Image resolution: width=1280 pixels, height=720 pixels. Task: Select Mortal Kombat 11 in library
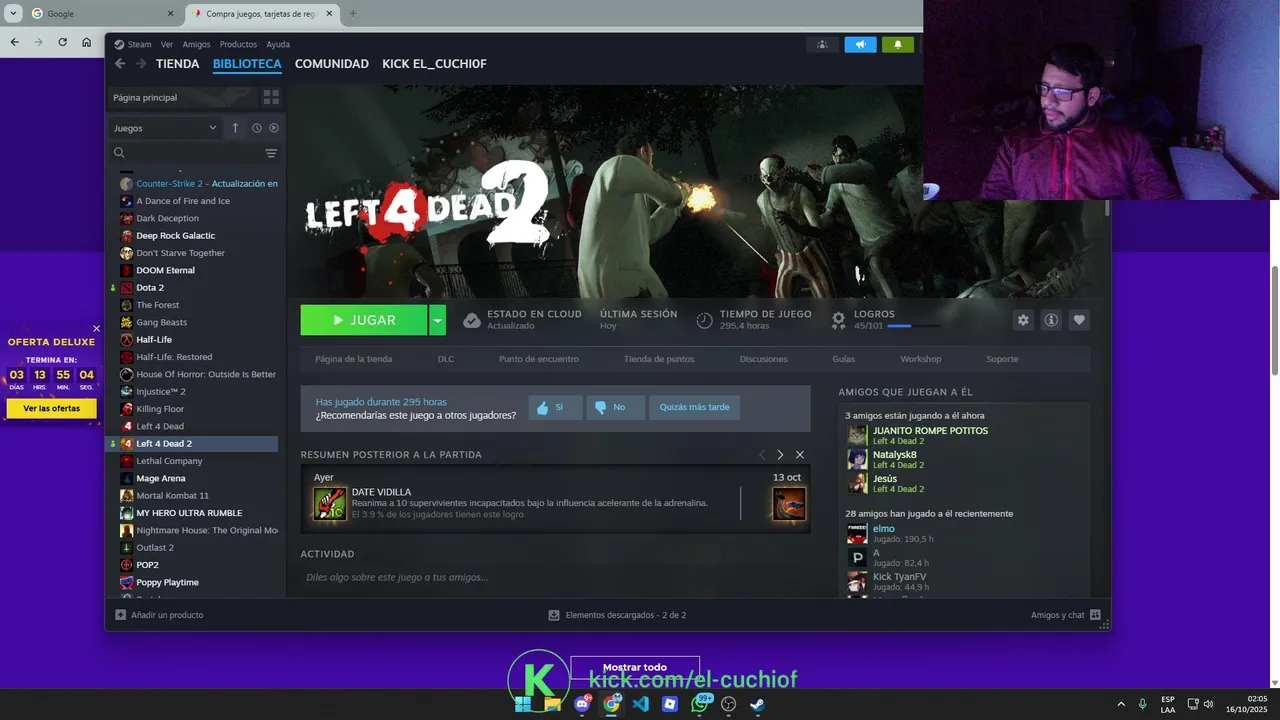(194, 496)
